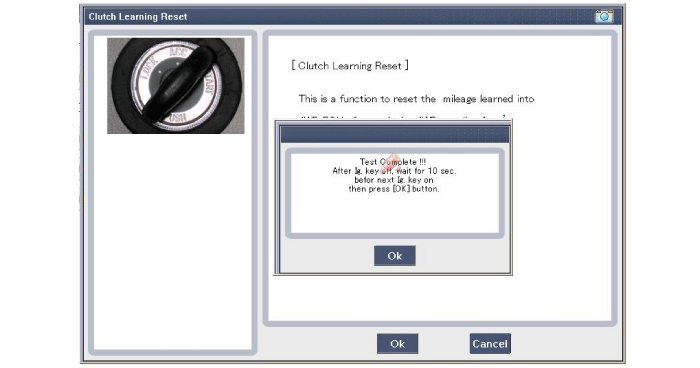Click the "then press [OK] button." line
700x368 pixels.
394,189
